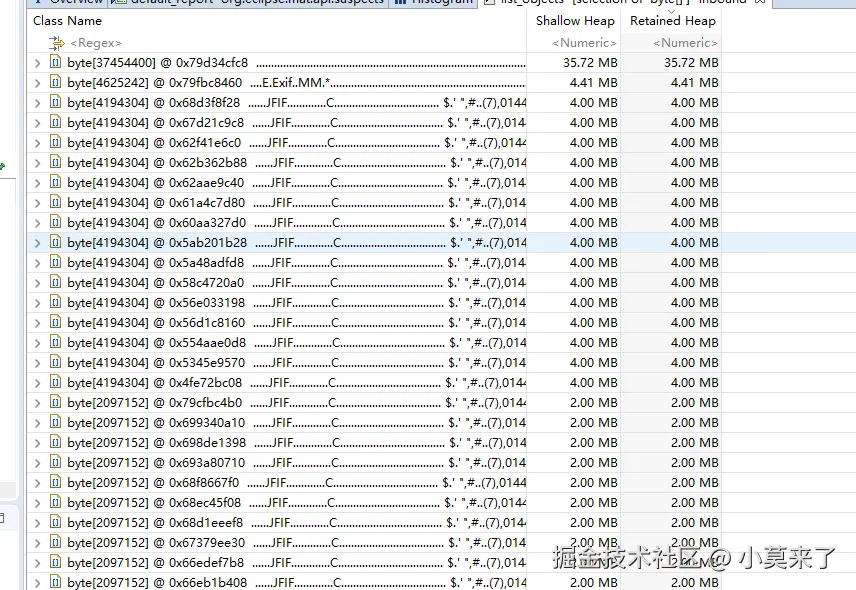Click array icon of row 0x4fe72bc08
This screenshot has height=590, width=856.
[x=55, y=382]
